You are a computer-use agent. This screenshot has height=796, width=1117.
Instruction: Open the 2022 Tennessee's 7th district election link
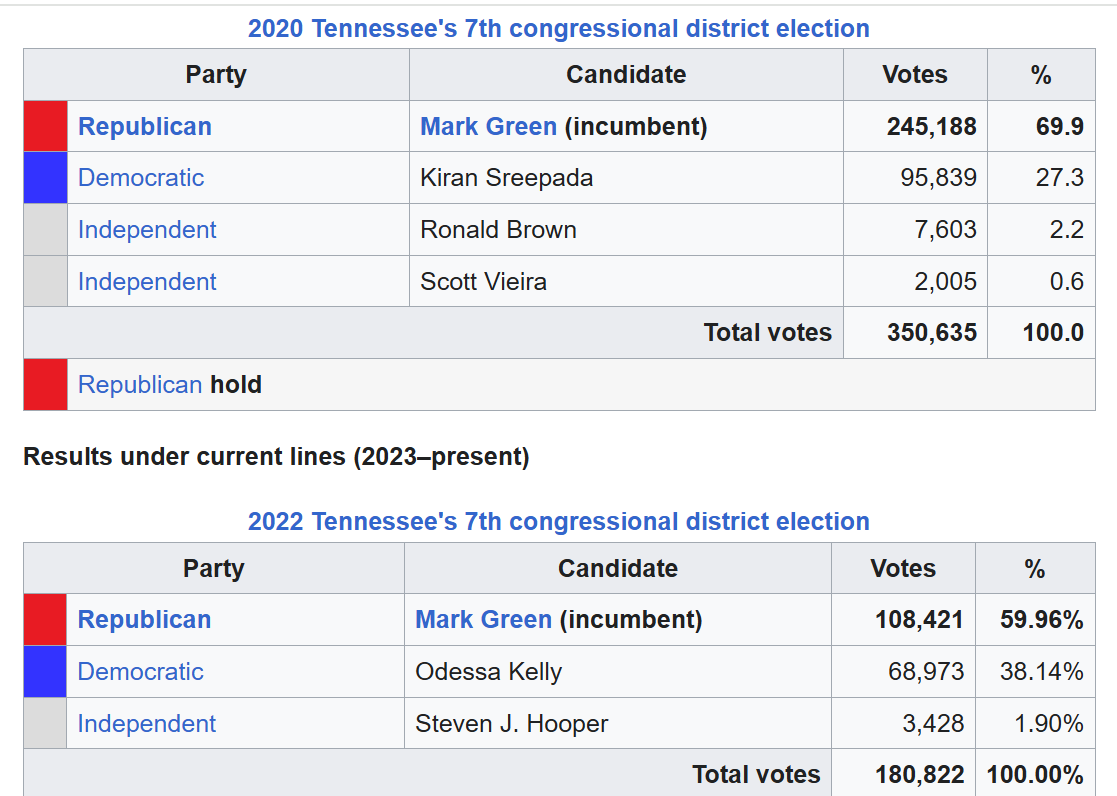point(558,522)
